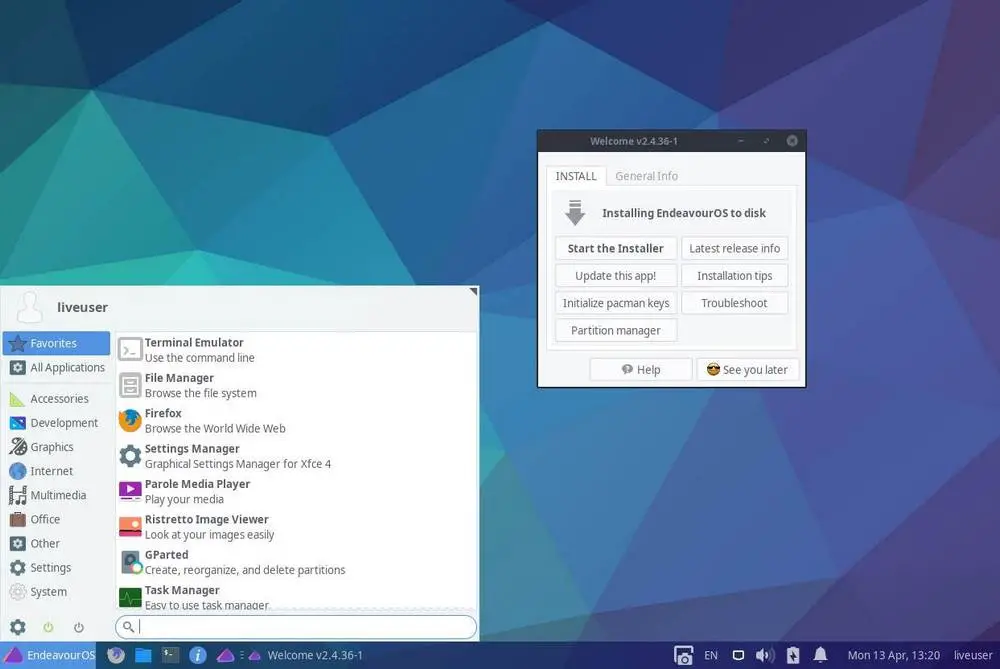Open Firefox from the taskbar launcher

point(115,655)
